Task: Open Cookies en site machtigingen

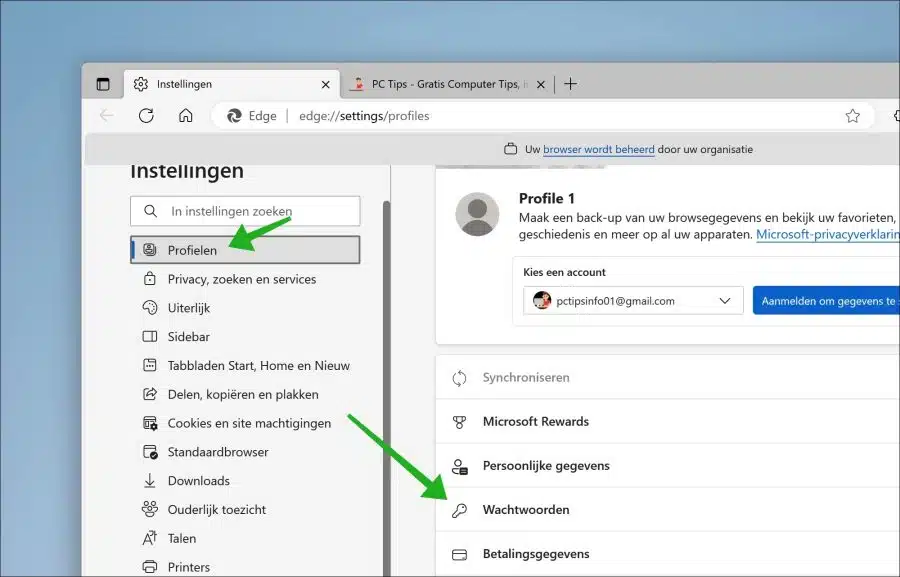Action: pos(245,423)
